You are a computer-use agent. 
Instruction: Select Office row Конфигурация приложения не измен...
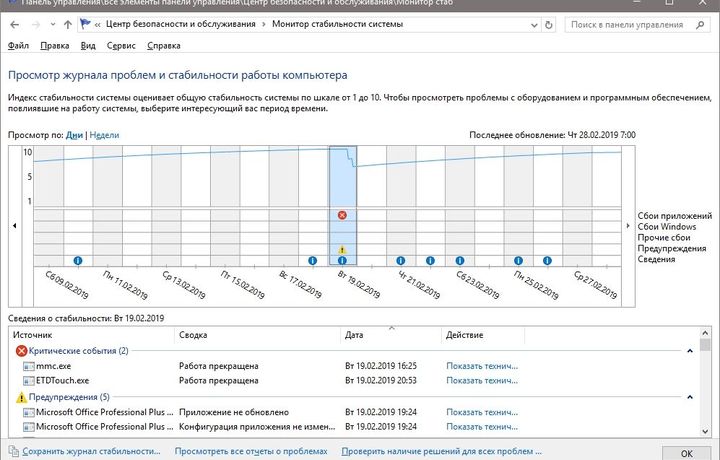point(354,426)
